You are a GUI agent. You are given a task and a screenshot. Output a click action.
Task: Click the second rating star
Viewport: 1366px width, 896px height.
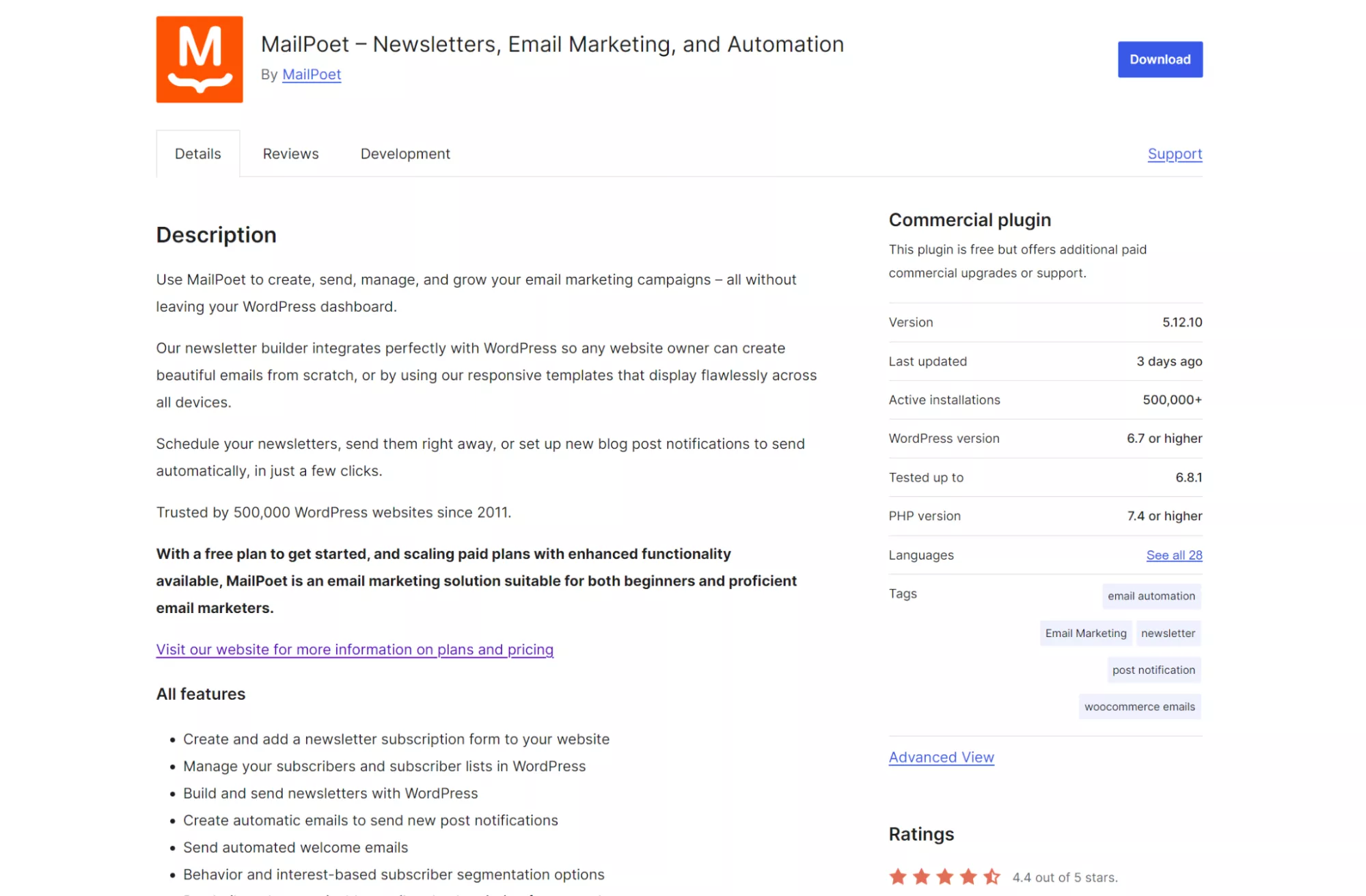[x=921, y=876]
